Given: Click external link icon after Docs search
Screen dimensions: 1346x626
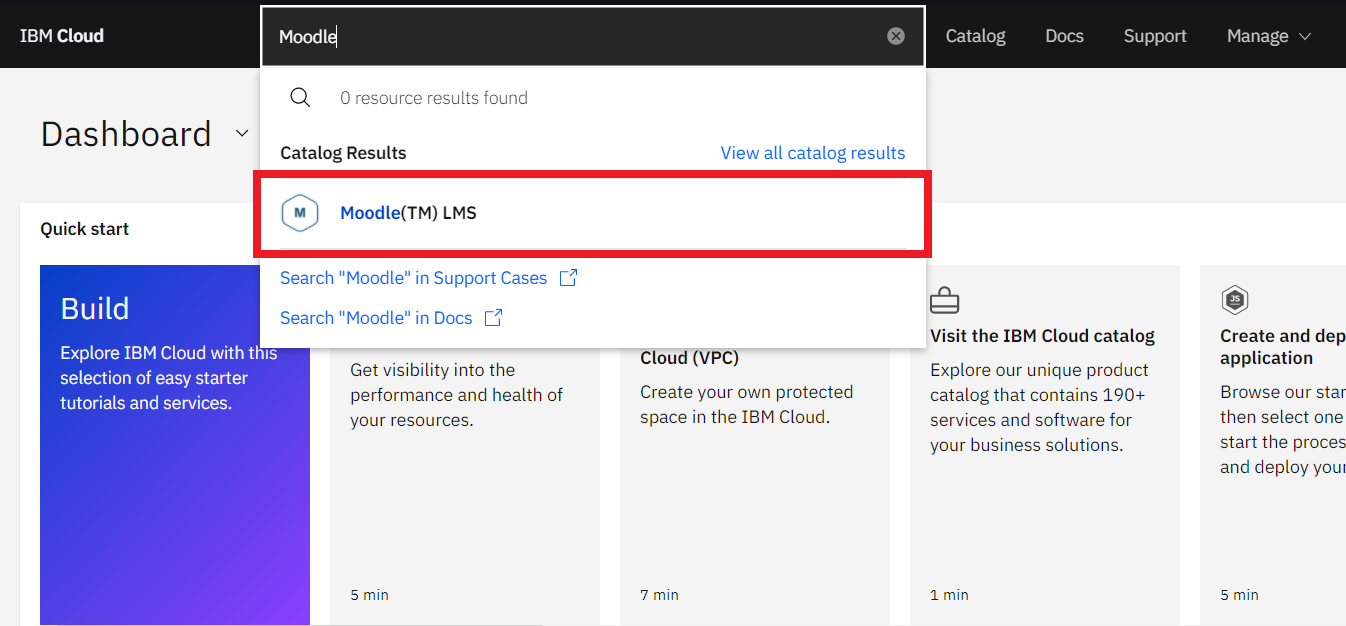Looking at the screenshot, I should click(493, 318).
